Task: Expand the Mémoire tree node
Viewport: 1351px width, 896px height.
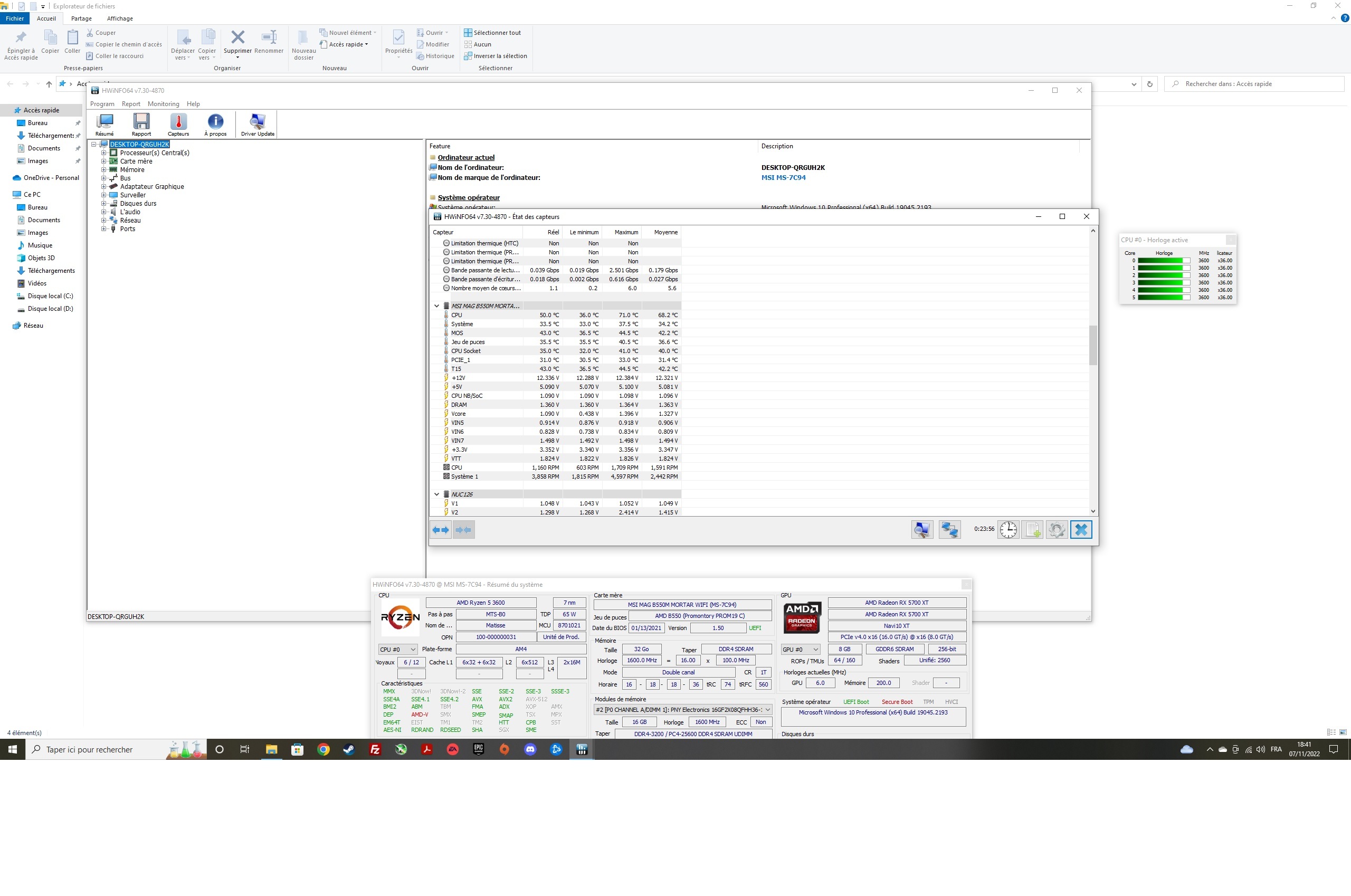Action: coord(104,170)
